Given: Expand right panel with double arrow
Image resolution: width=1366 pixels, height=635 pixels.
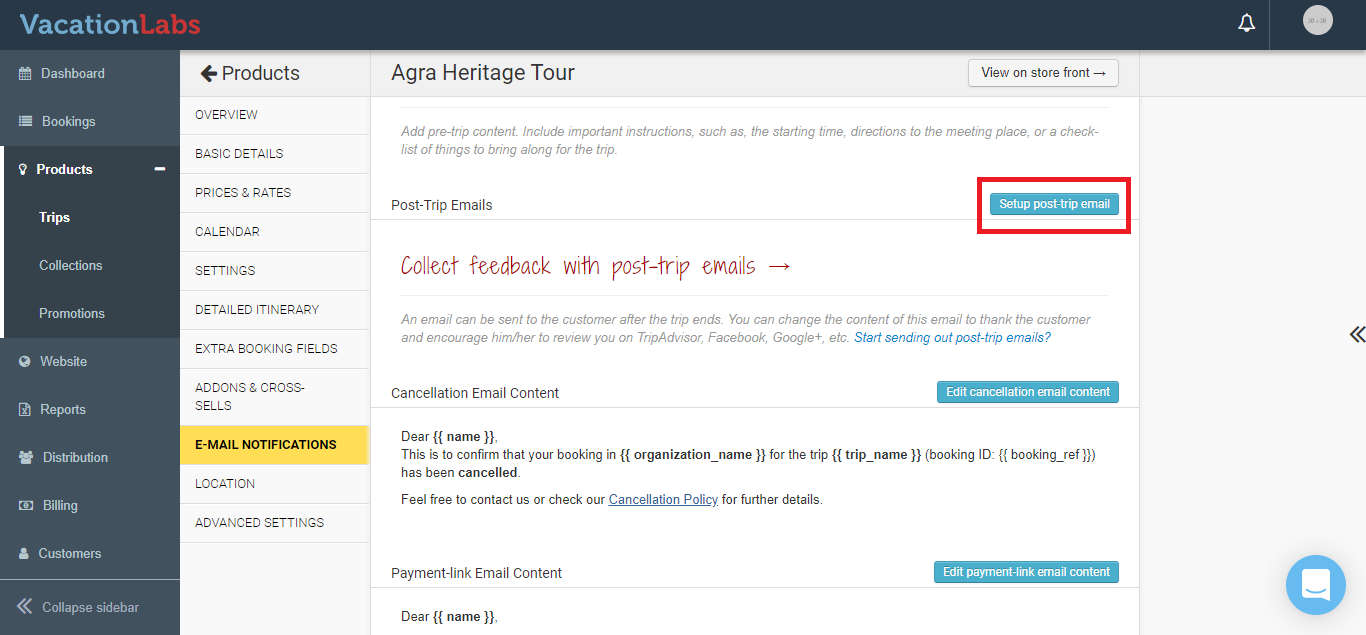Looking at the screenshot, I should point(1356,334).
